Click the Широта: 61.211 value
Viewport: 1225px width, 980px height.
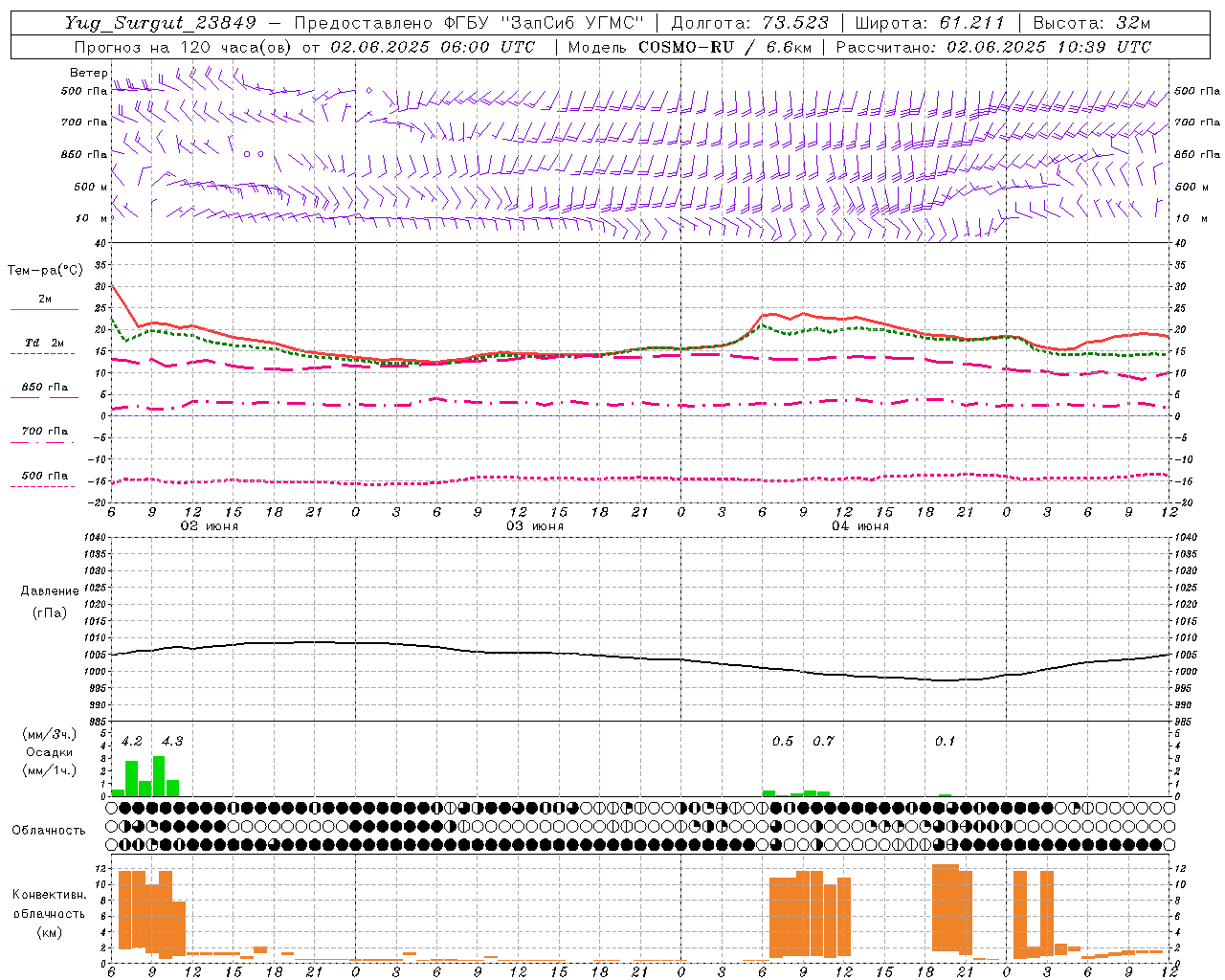[x=929, y=23]
